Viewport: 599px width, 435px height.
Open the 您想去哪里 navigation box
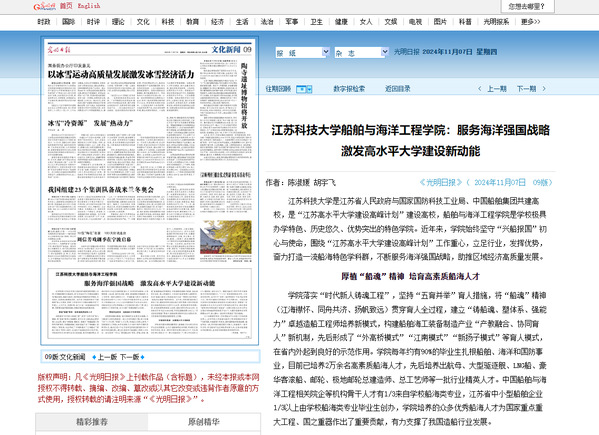(527, 6)
